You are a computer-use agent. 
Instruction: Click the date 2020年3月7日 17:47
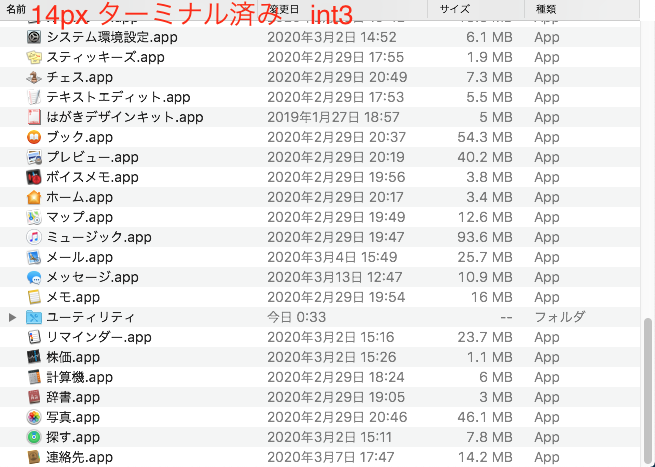(330, 457)
